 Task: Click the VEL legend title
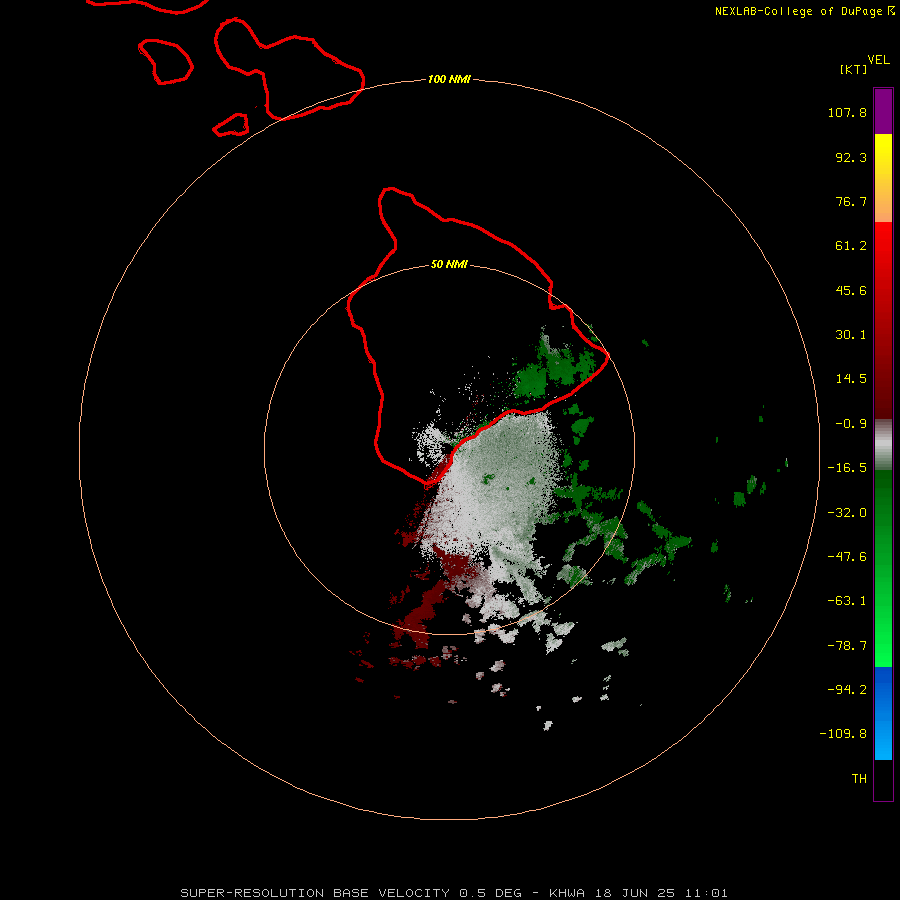(878, 60)
